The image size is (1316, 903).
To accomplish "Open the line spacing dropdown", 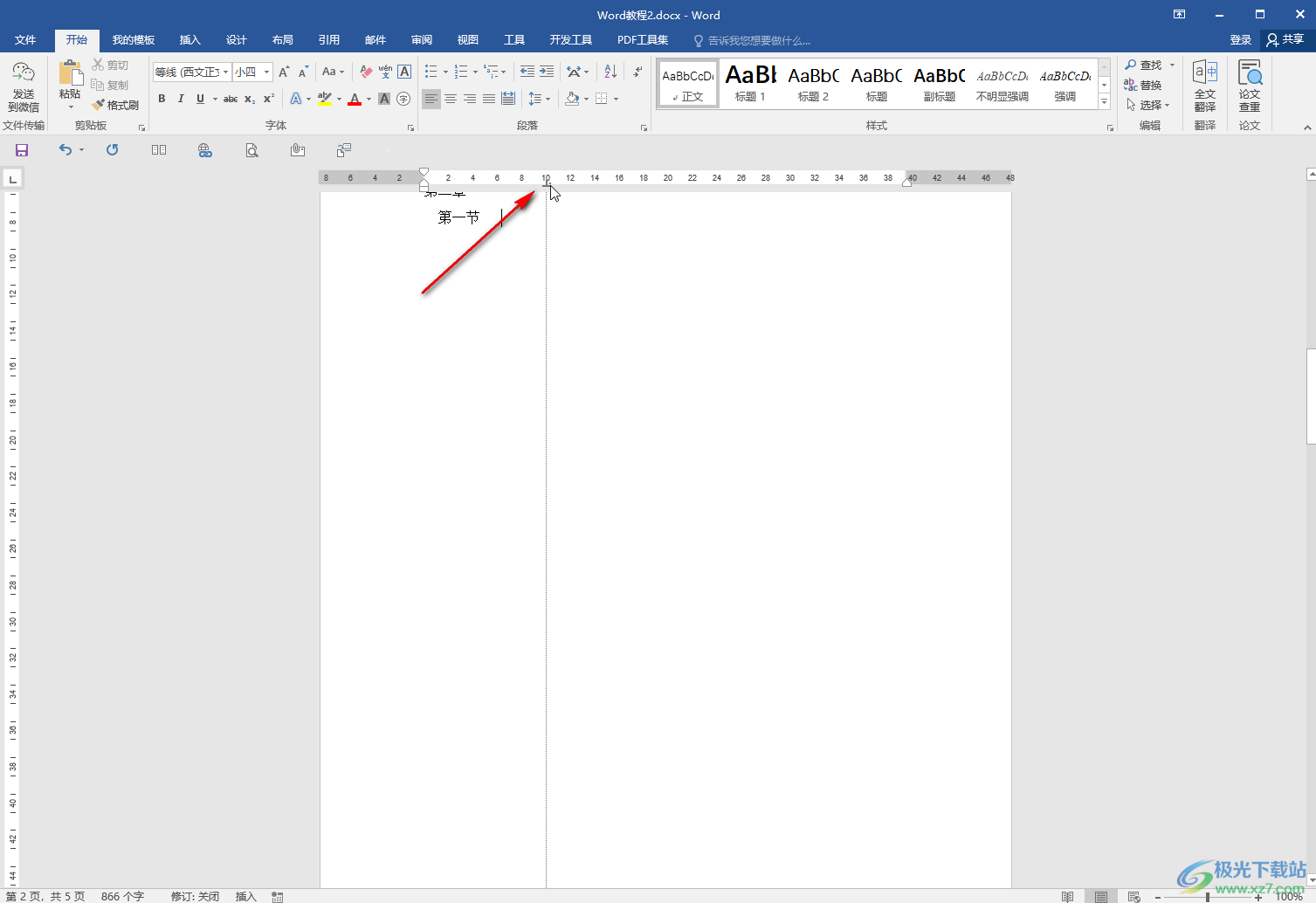I will [540, 99].
